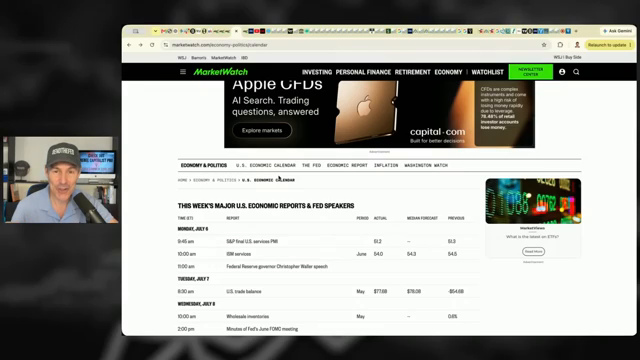The width and height of the screenshot is (640, 360).
Task: Go back with the browser back arrow
Action: [129, 45]
